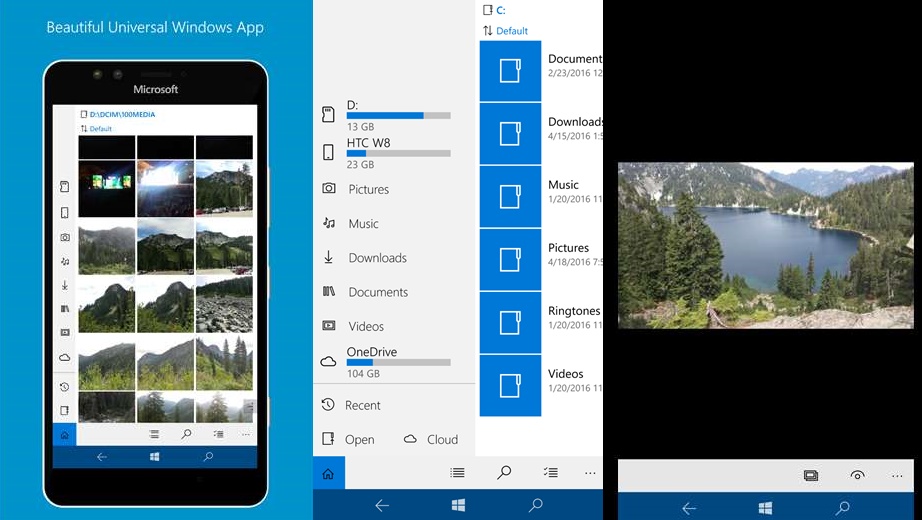Select Documents in the sidebar menu

tap(377, 292)
